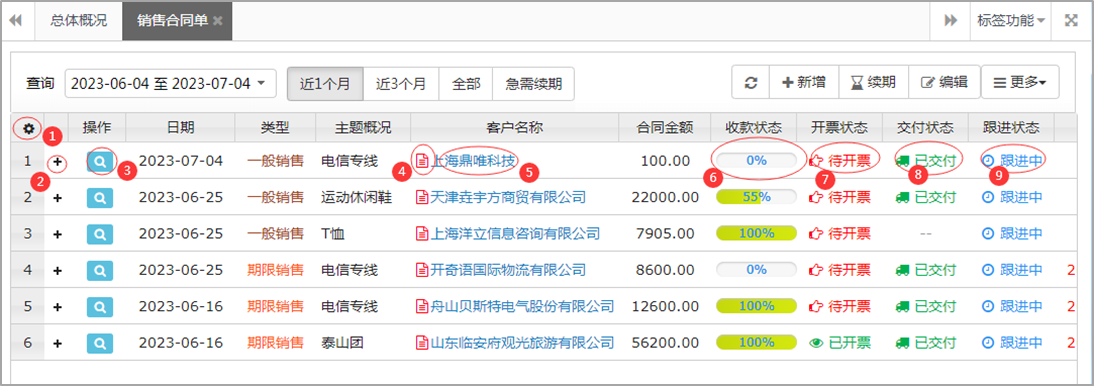Click the 新增 button

(x=804, y=82)
